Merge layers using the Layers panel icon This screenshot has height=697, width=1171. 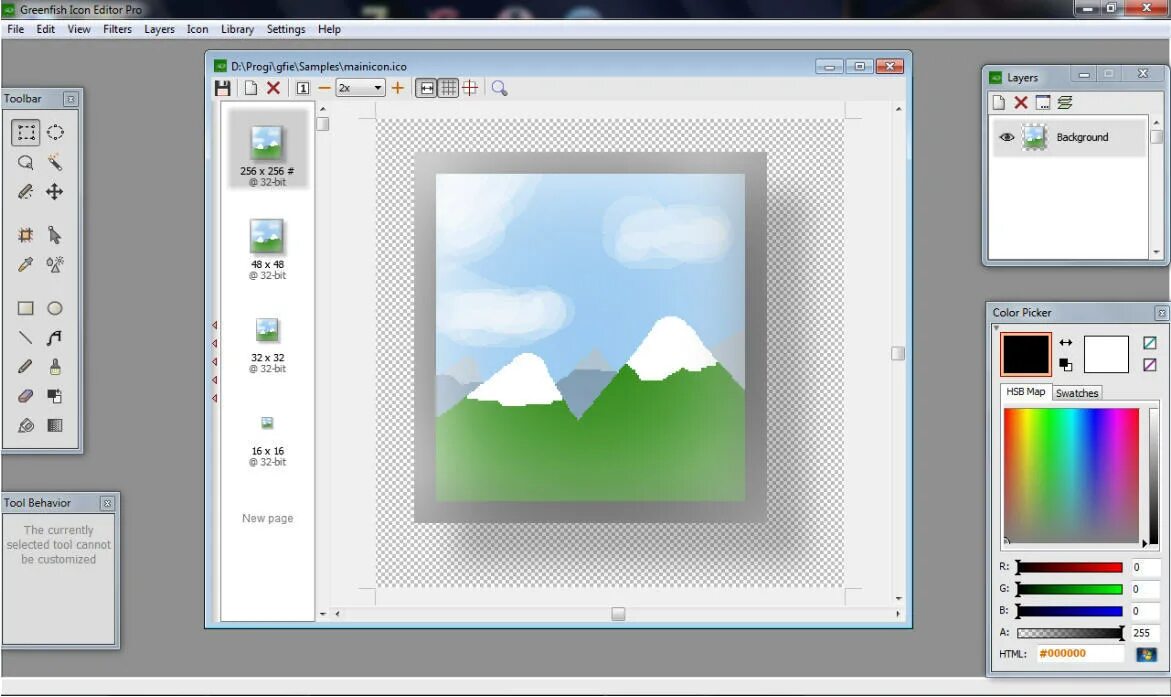pyautogui.click(x=1066, y=101)
